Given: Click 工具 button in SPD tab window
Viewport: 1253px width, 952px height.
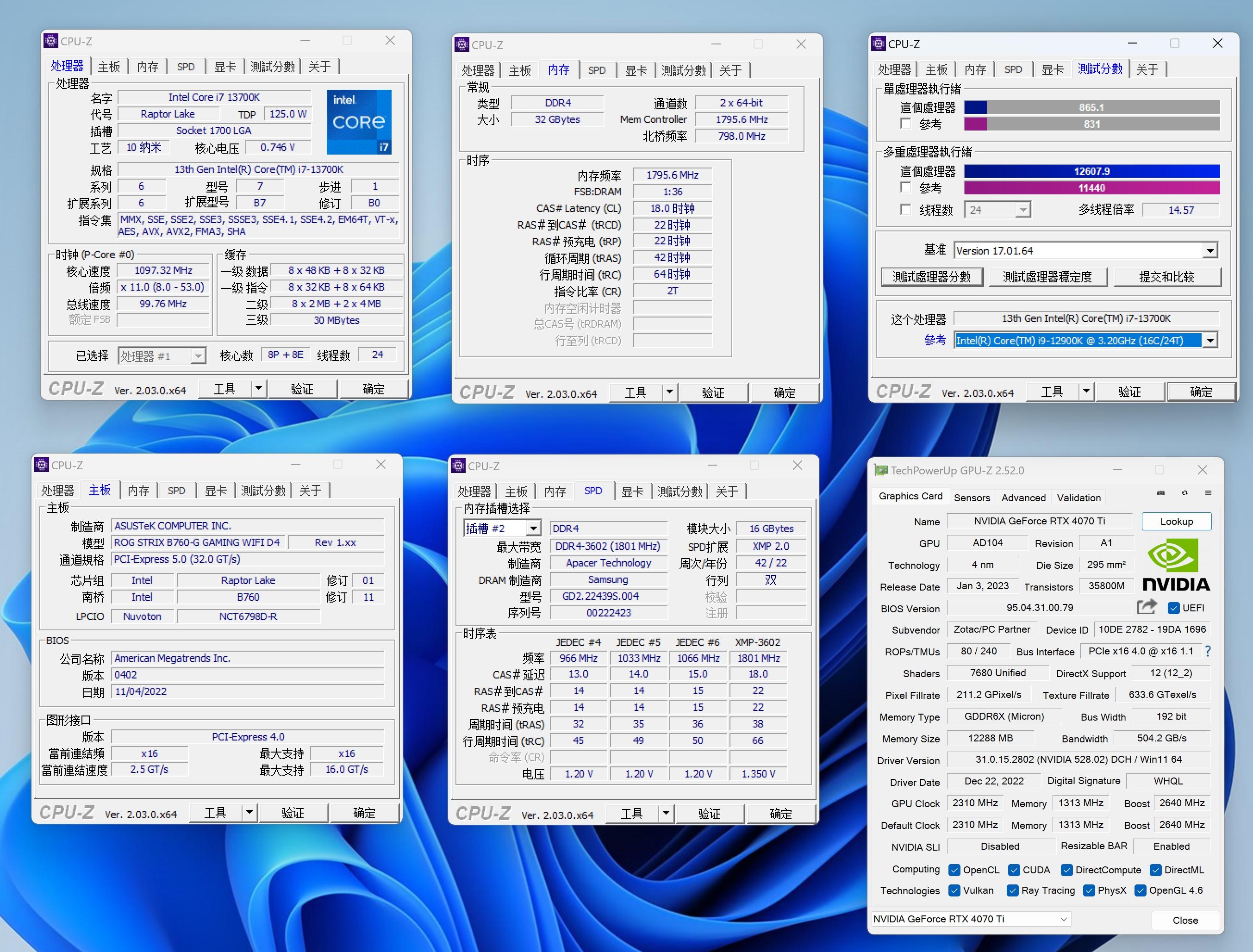Looking at the screenshot, I should (632, 813).
